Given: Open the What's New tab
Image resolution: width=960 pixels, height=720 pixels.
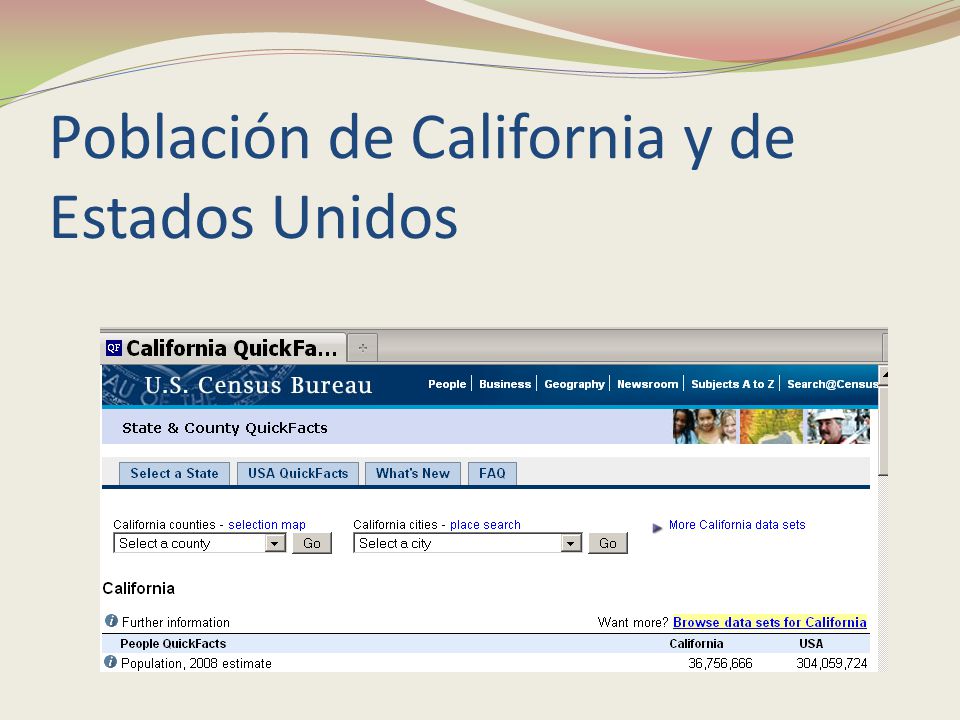Looking at the screenshot, I should [413, 473].
